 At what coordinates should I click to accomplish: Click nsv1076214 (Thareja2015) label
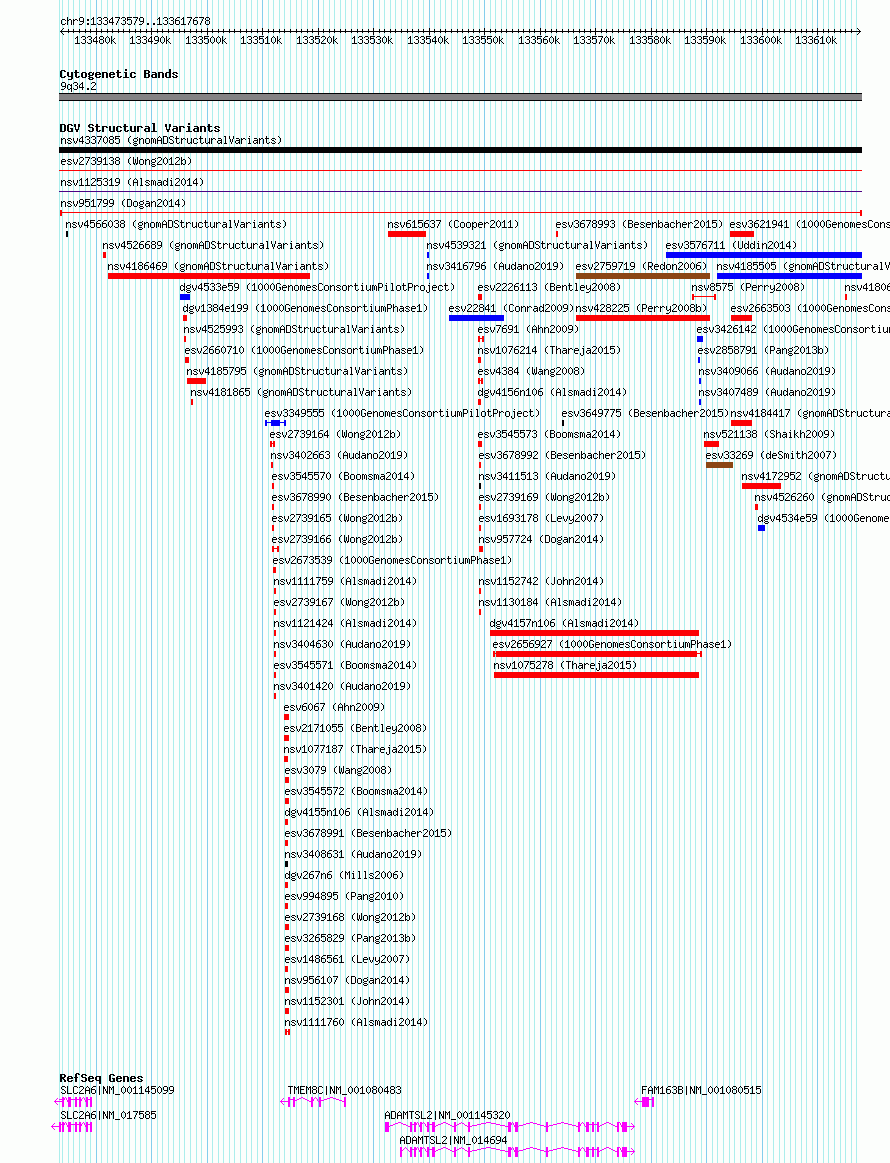point(549,350)
